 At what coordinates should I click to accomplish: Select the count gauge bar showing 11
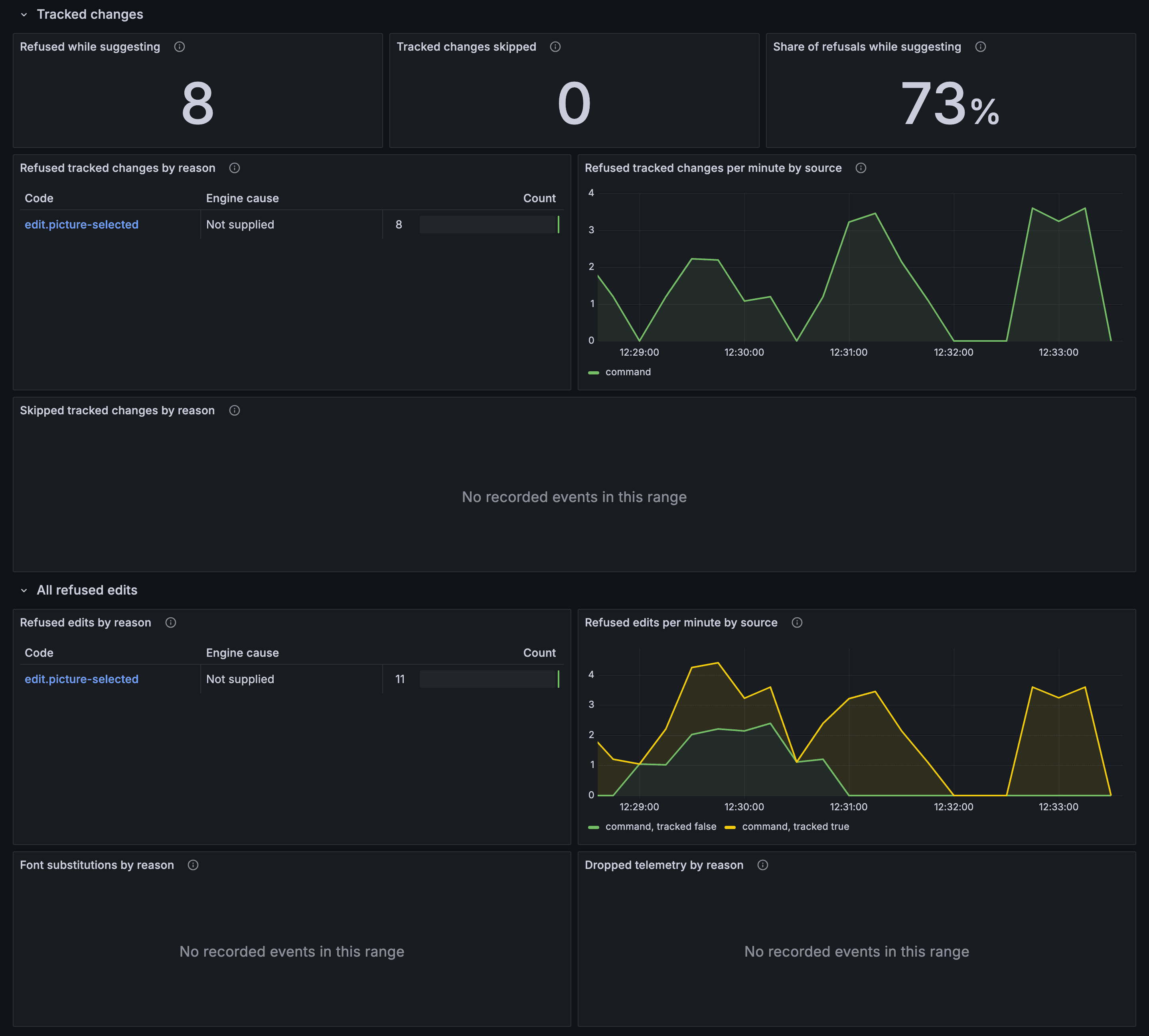point(489,679)
